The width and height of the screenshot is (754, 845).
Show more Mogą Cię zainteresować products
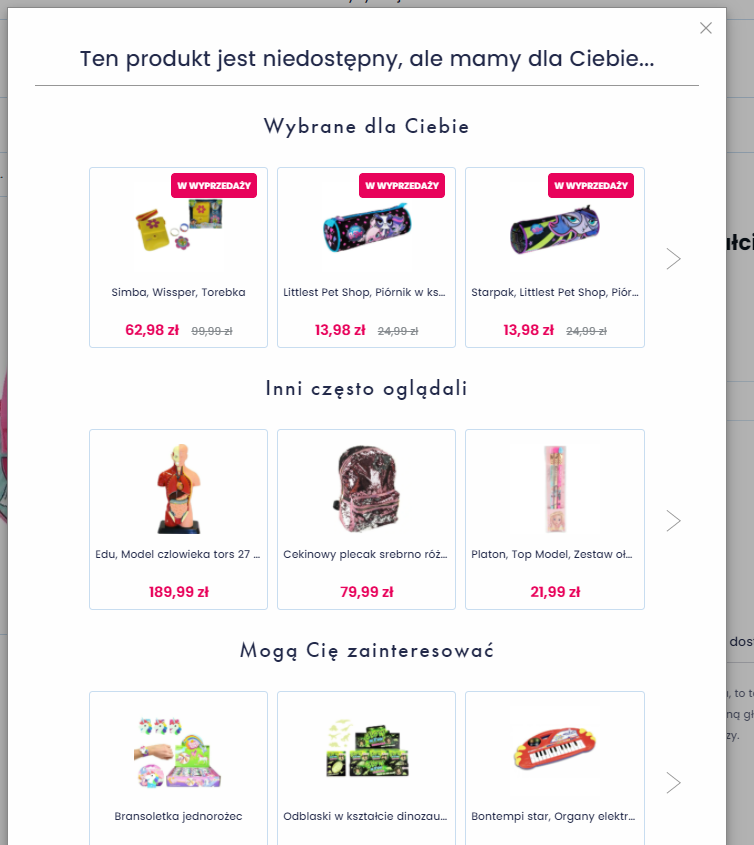674,782
